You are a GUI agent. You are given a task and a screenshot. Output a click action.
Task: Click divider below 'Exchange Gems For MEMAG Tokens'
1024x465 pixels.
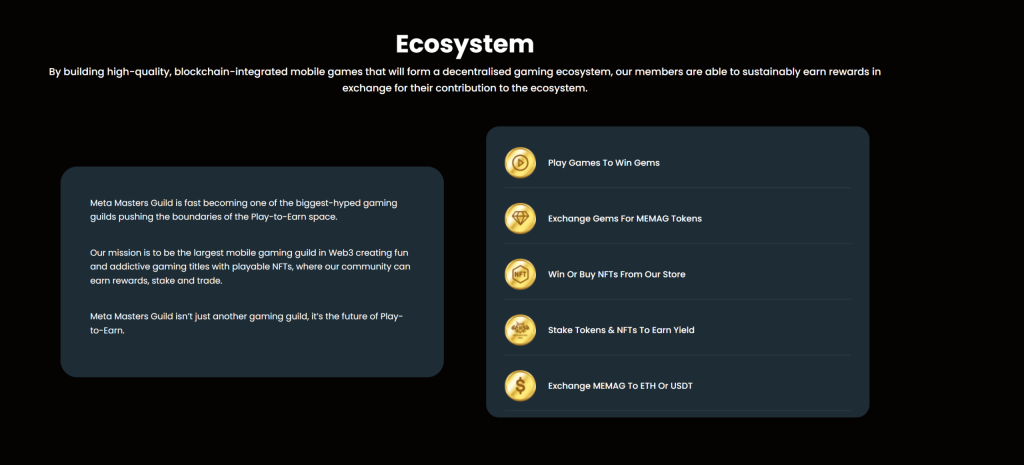coord(678,244)
